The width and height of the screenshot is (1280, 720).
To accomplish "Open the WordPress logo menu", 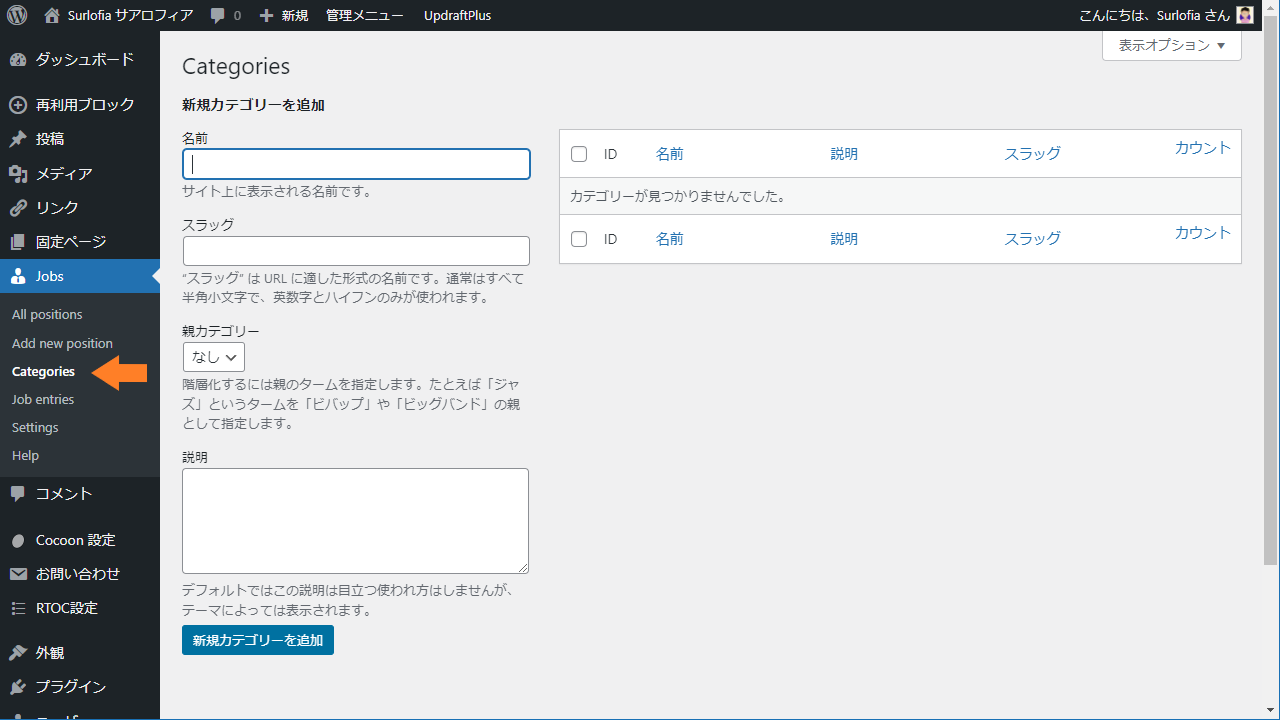I will [x=17, y=15].
